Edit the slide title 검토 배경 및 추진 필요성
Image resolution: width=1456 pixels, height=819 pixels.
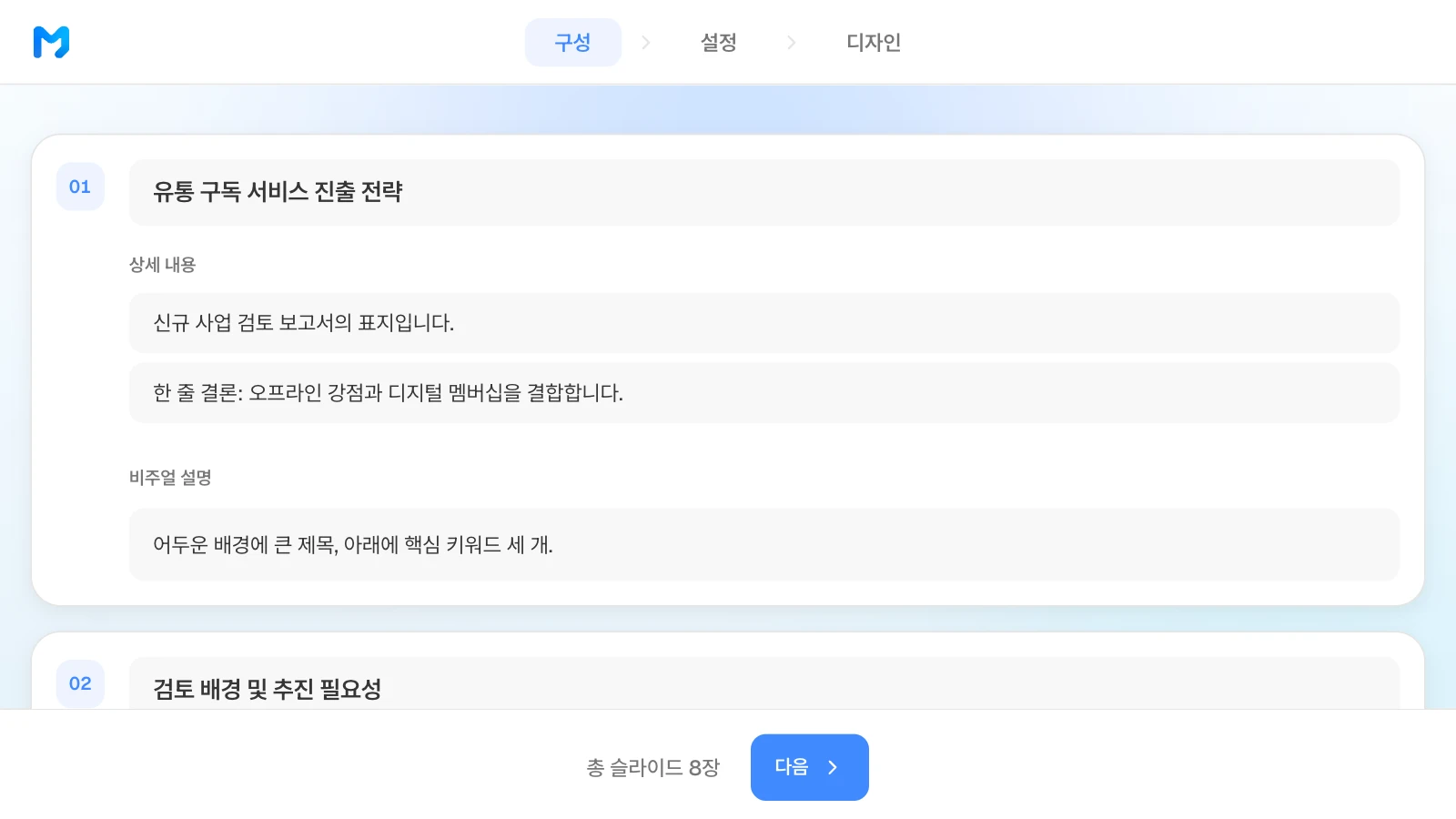(x=764, y=683)
